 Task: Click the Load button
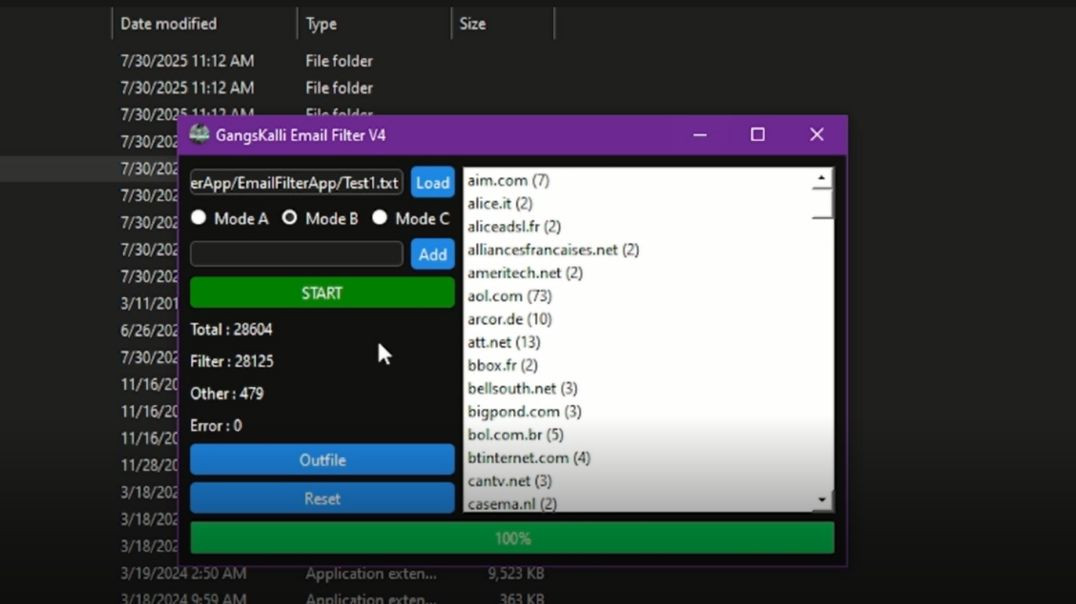[432, 183]
